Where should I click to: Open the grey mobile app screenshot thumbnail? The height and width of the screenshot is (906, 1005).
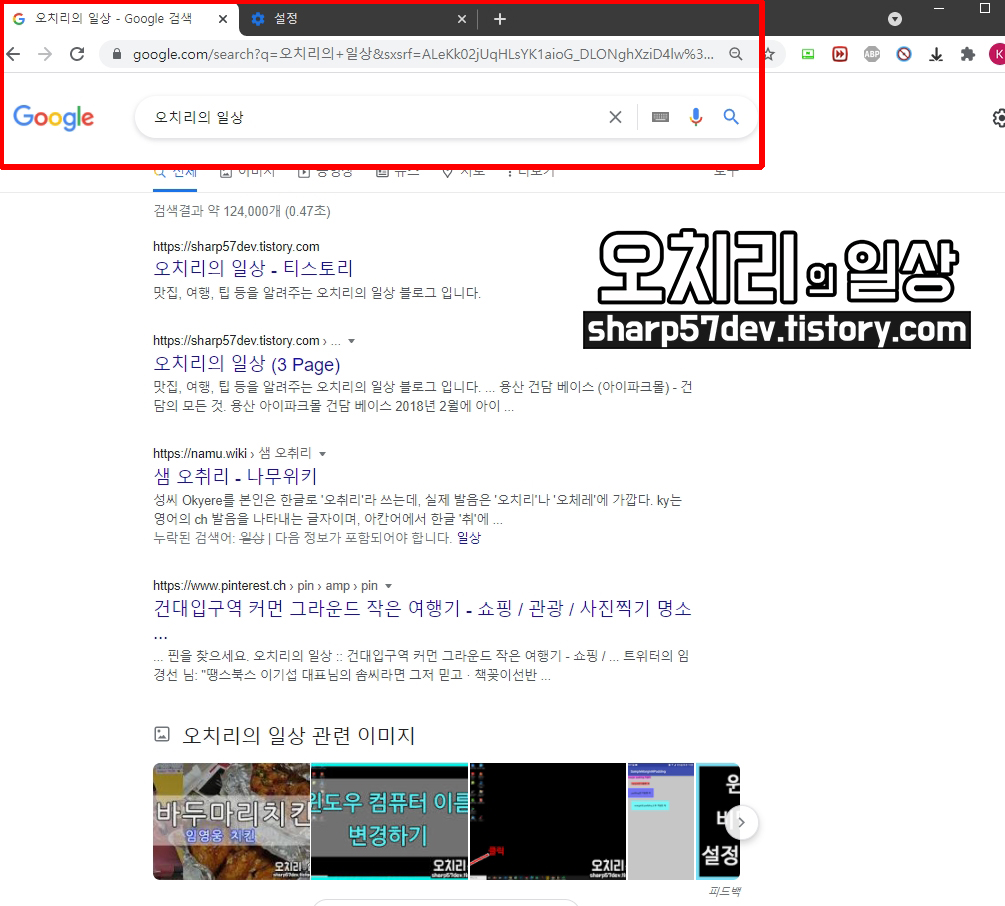click(661, 821)
